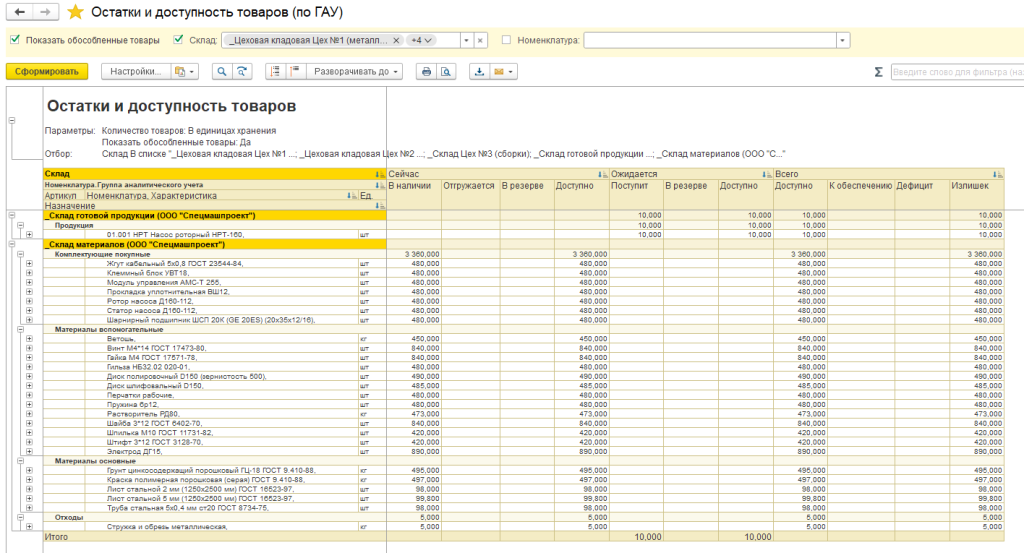Open the Склад field dropdown arrow

coord(466,40)
